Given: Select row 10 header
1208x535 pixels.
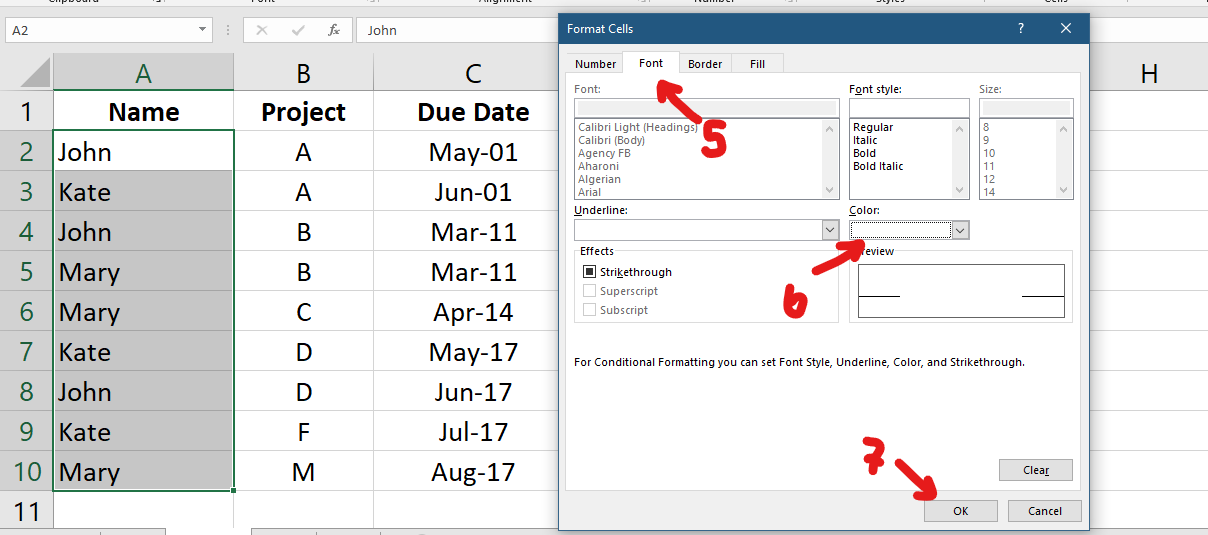Looking at the screenshot, I should tap(26, 472).
